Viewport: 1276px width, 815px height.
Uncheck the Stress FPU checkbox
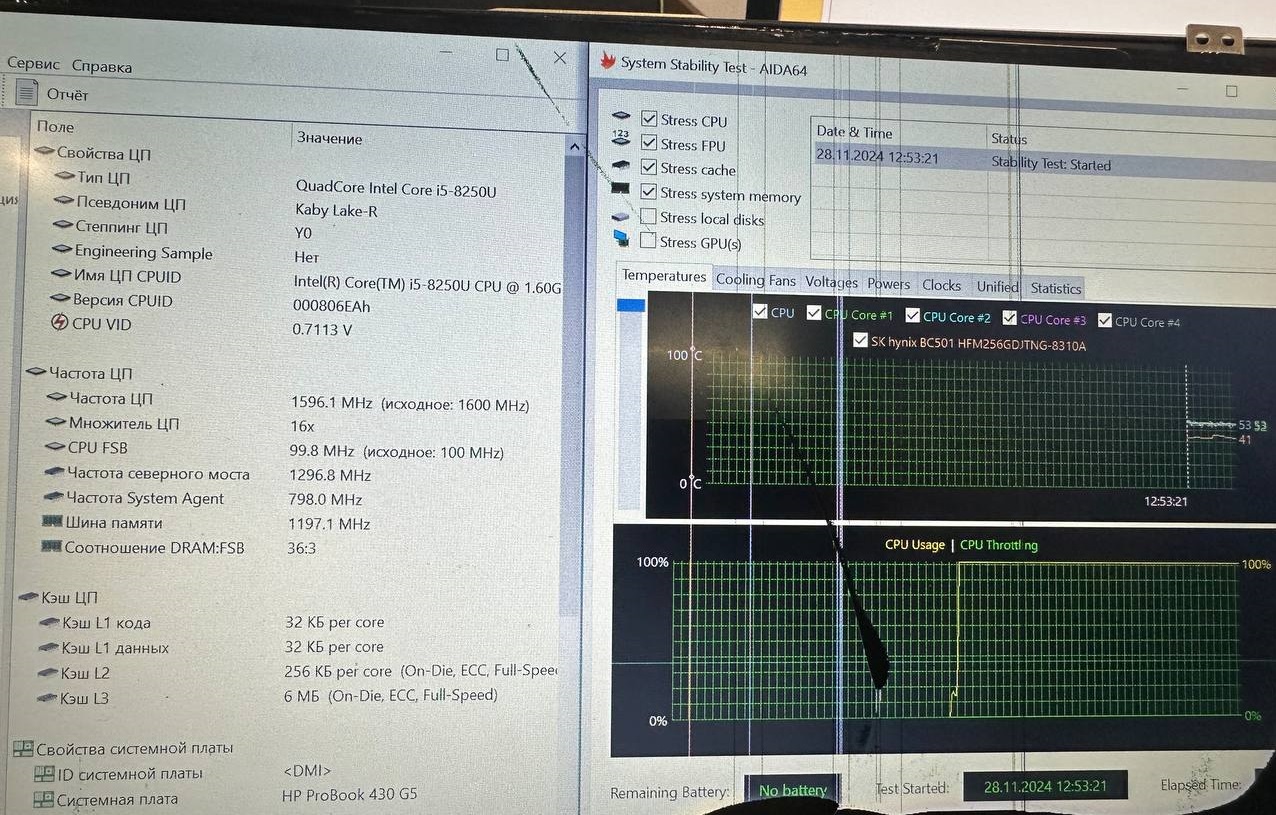tap(649, 143)
